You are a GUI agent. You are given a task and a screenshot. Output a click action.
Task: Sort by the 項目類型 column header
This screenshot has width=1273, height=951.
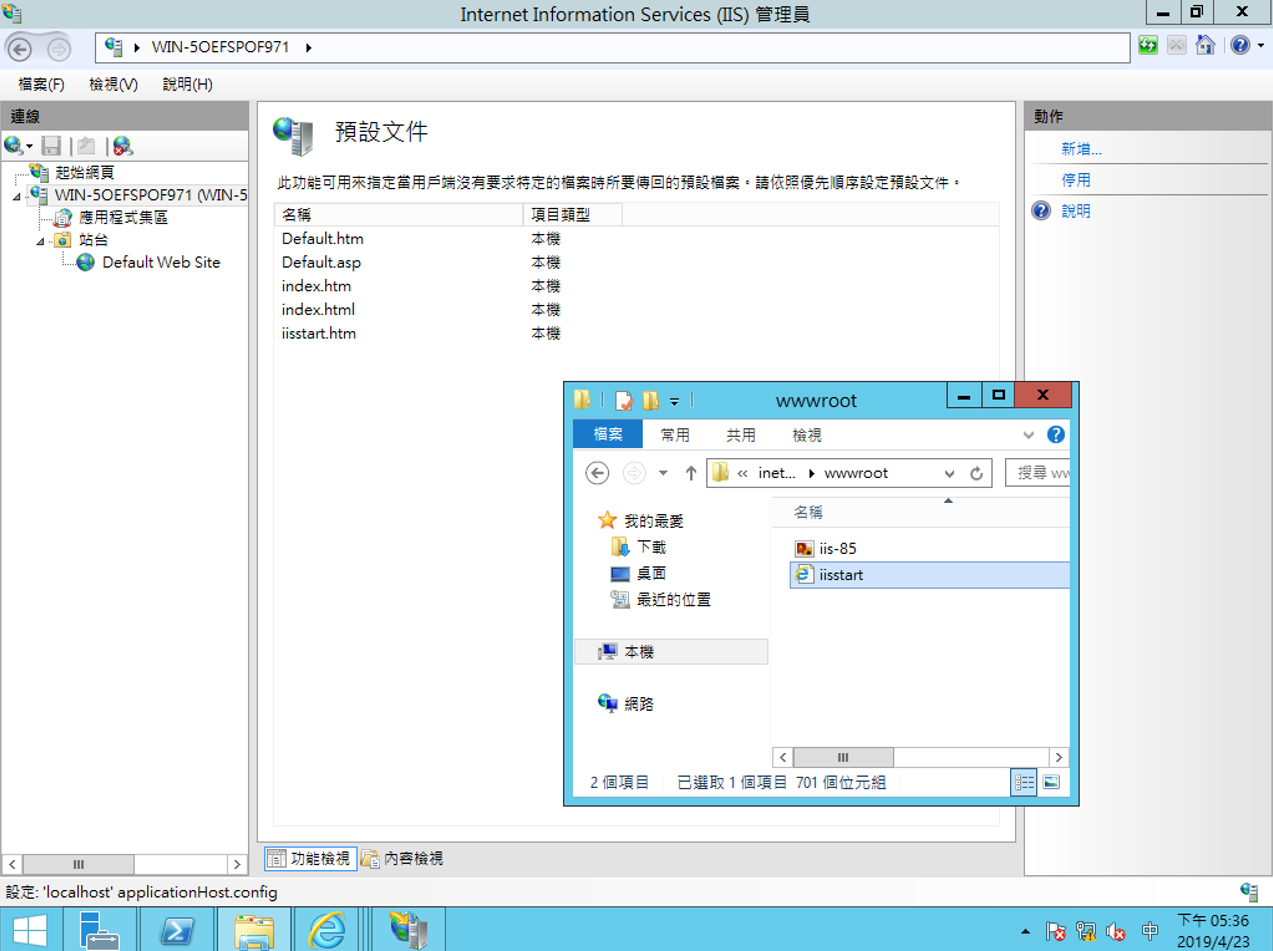(572, 214)
